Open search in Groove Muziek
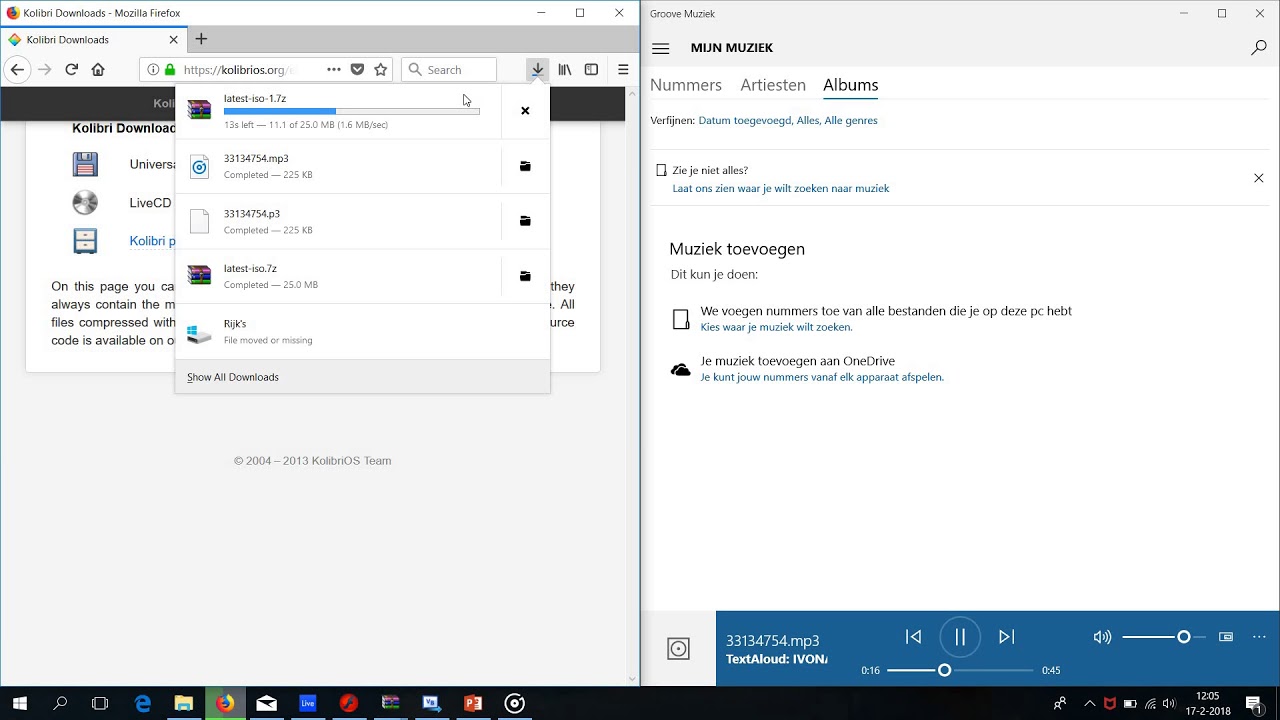Screen dimensions: 1280x720 (x=1259, y=48)
